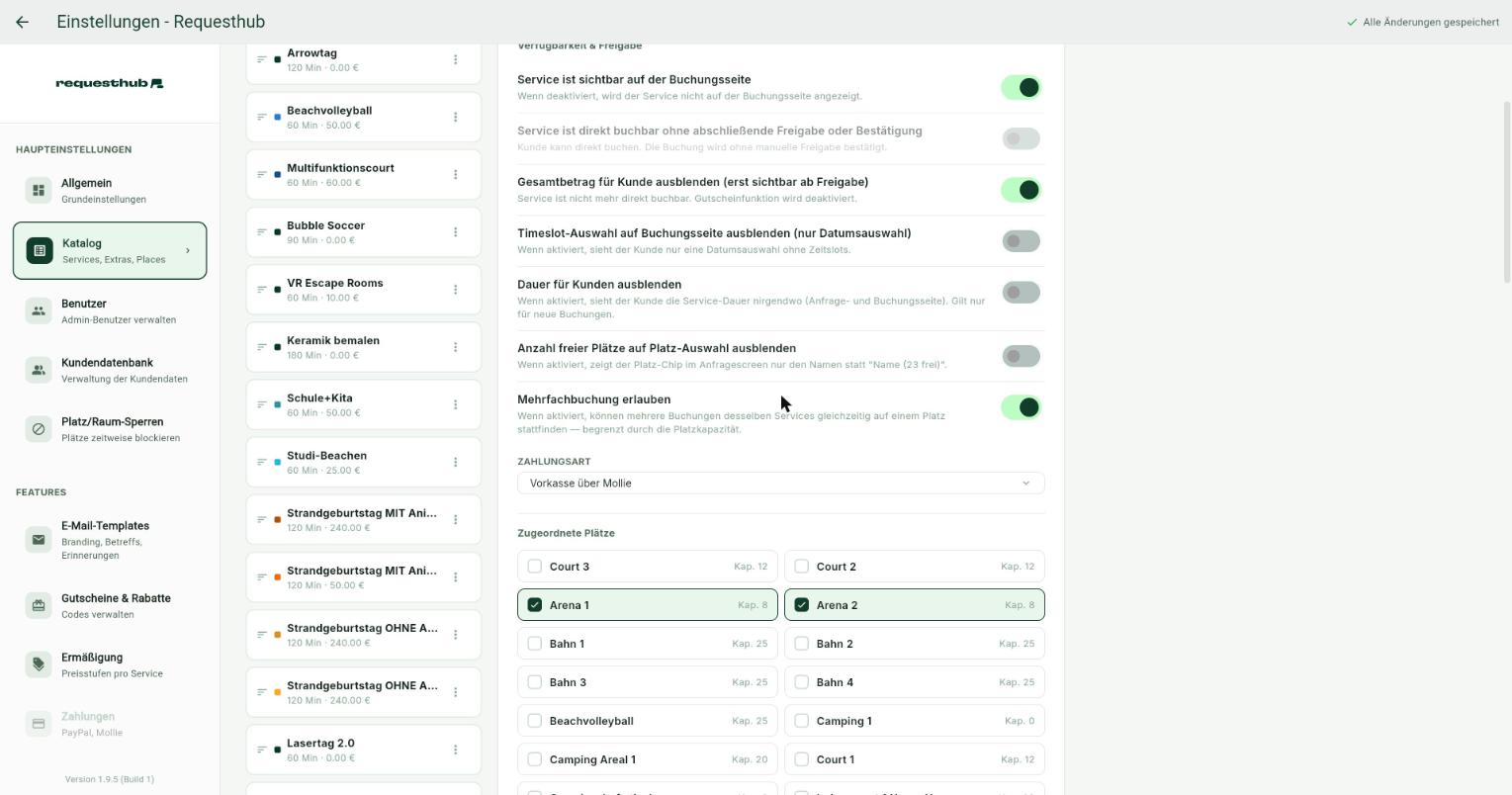Screen dimensions: 1512x795
Task: Expand Katalog chevron in sidebar
Action: click(x=188, y=250)
